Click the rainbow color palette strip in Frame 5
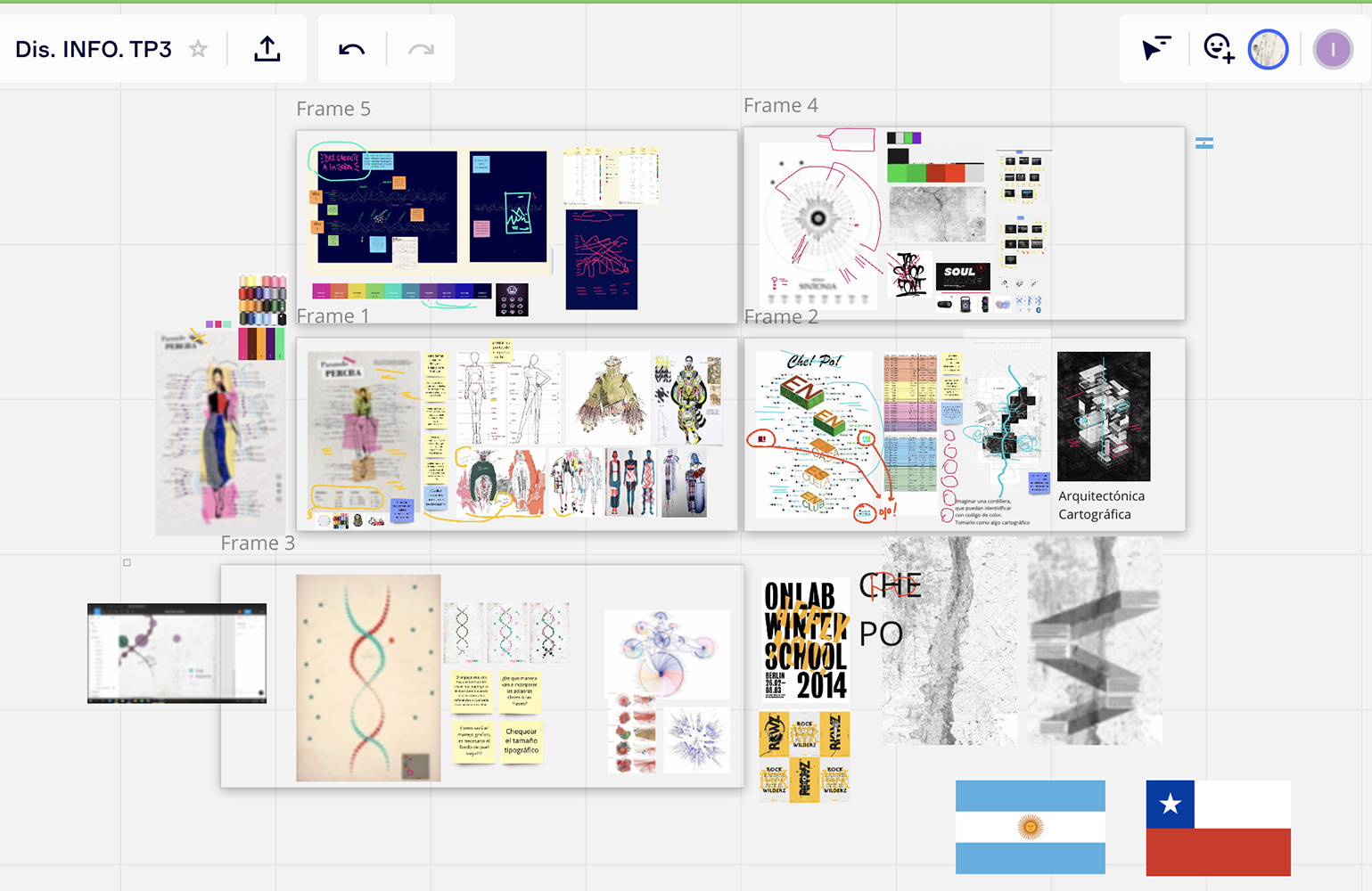The height and width of the screenshot is (891, 1372). click(x=400, y=290)
